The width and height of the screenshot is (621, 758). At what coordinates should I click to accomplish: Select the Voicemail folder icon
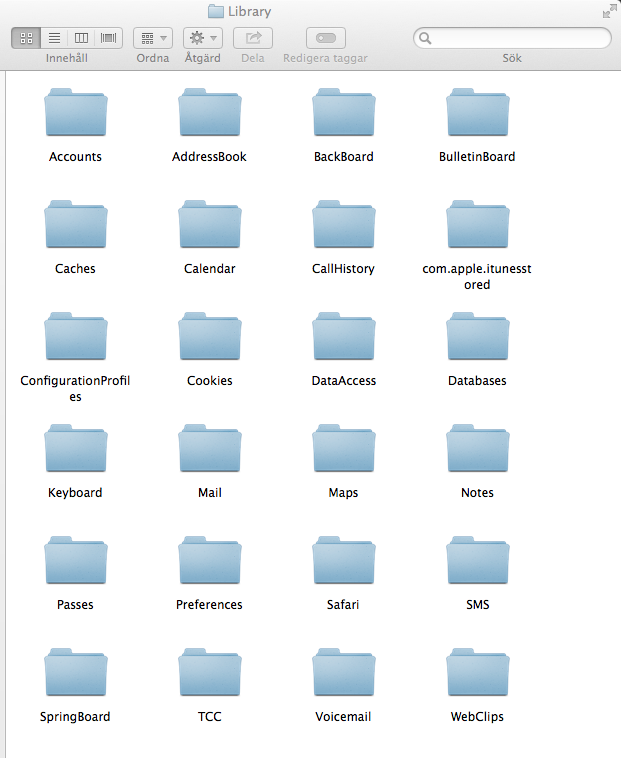344,672
